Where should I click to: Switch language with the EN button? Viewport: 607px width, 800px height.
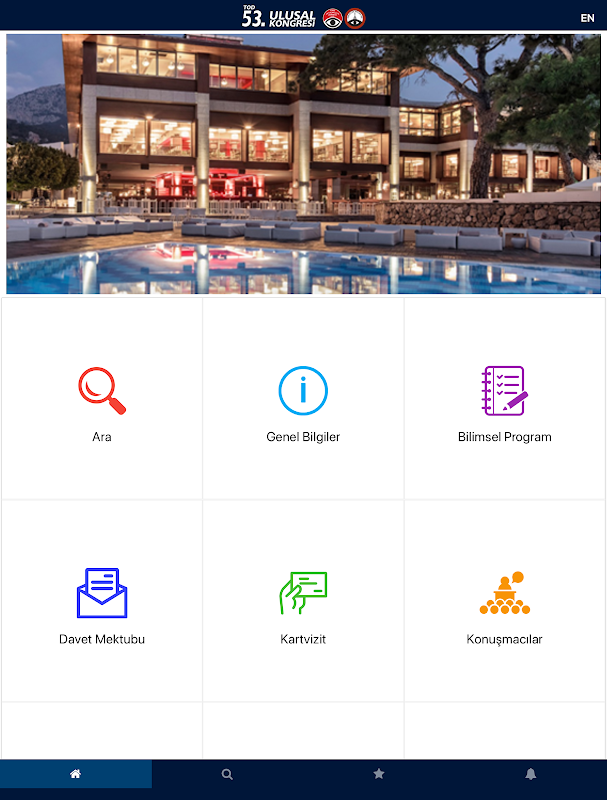point(587,18)
